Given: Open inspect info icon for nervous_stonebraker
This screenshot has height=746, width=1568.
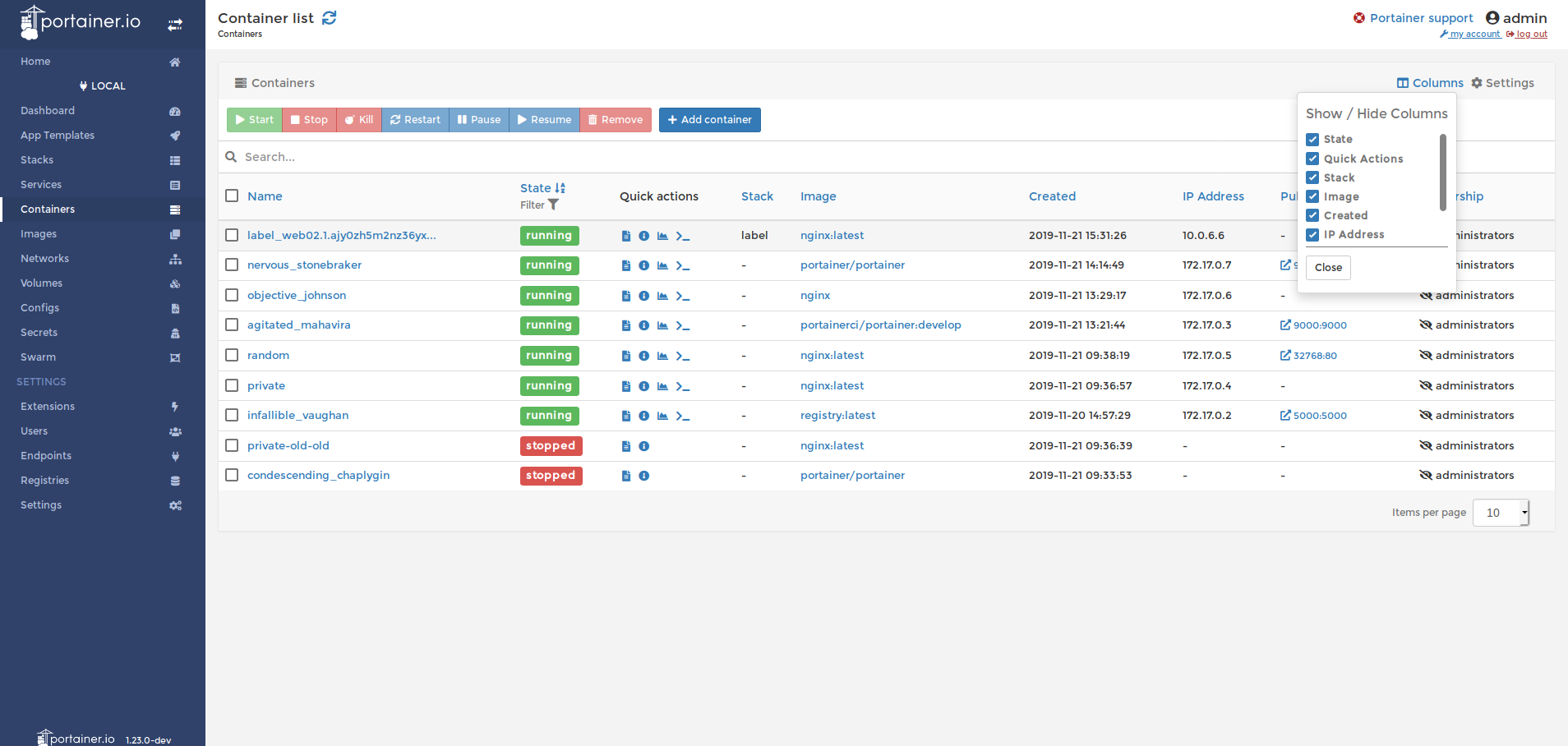Looking at the screenshot, I should pyautogui.click(x=644, y=265).
